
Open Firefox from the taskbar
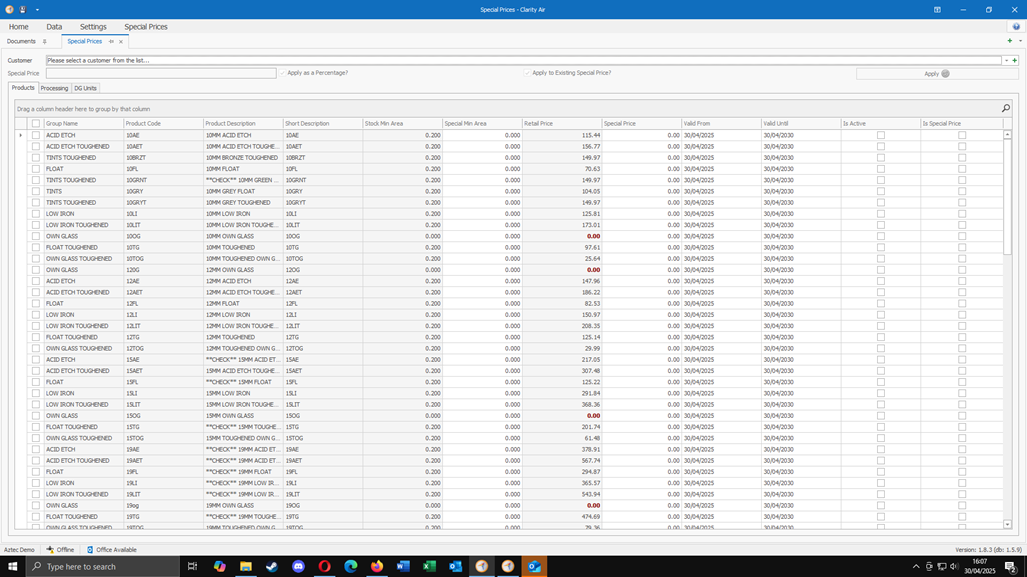(377, 567)
